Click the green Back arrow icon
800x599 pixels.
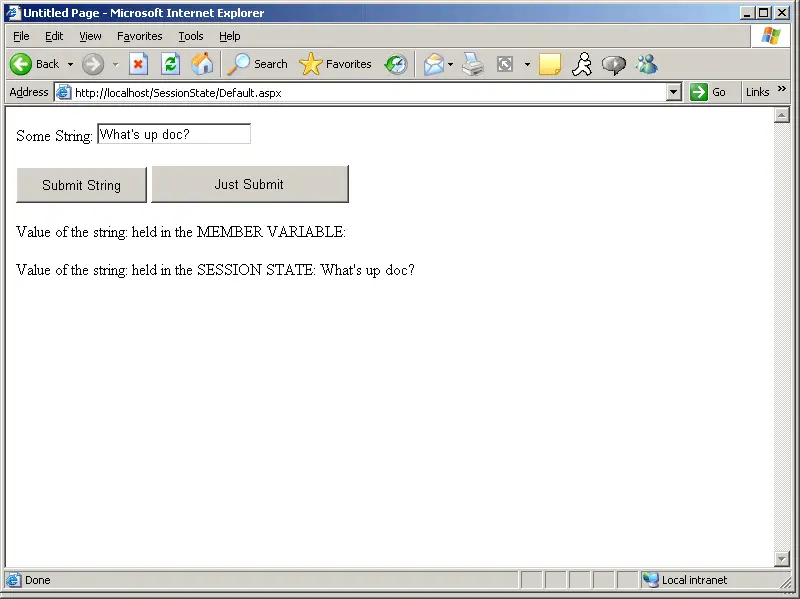click(x=21, y=64)
